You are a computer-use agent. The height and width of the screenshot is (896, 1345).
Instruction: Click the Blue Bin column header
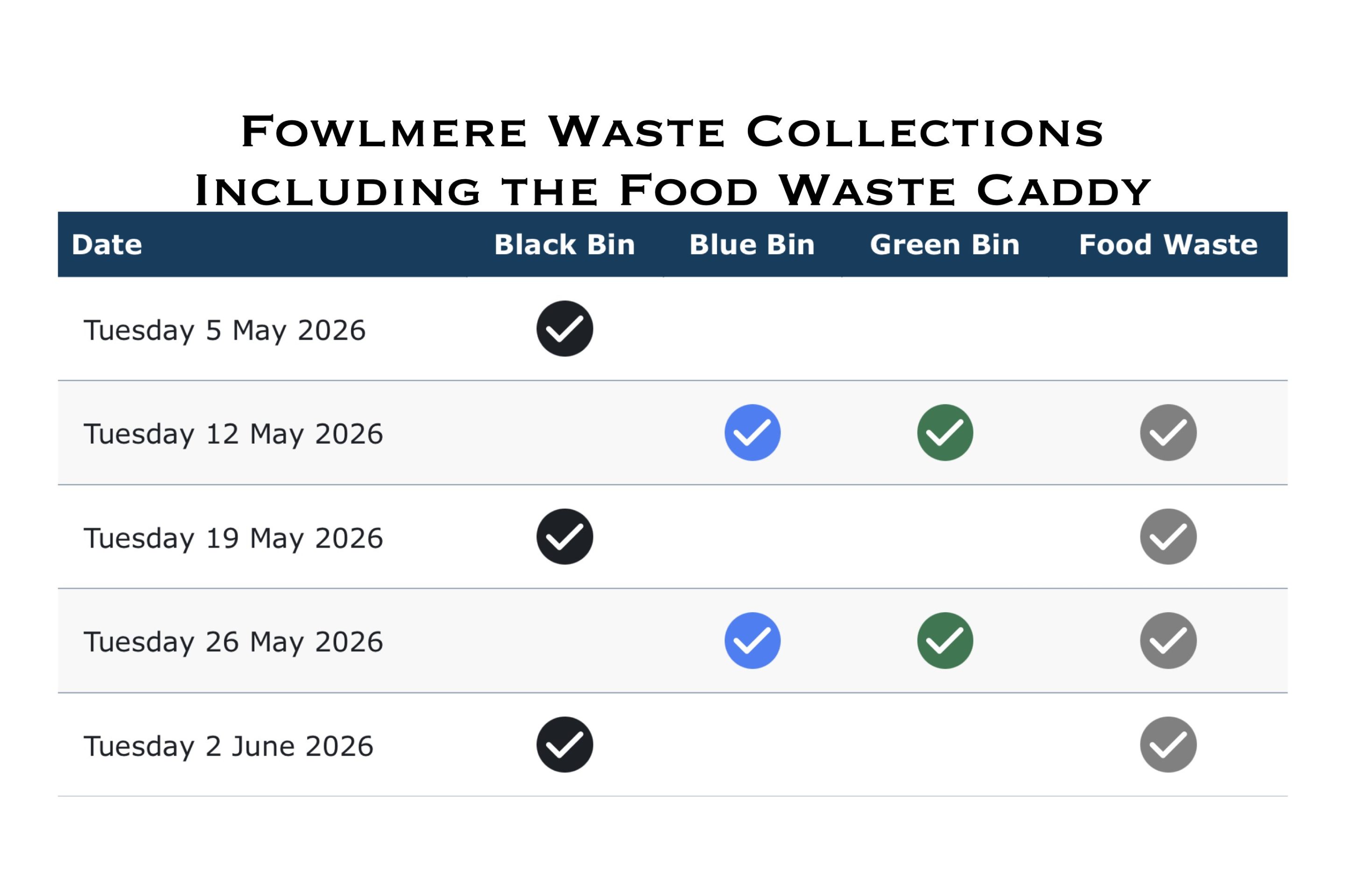point(752,245)
